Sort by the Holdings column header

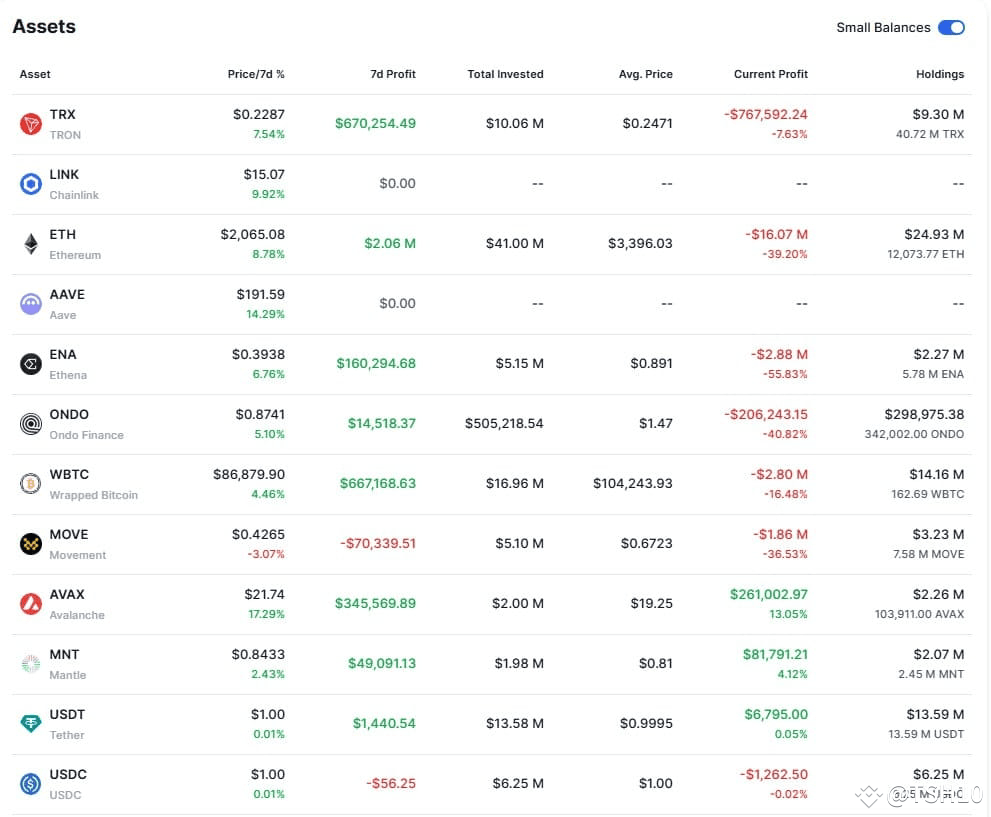point(940,75)
